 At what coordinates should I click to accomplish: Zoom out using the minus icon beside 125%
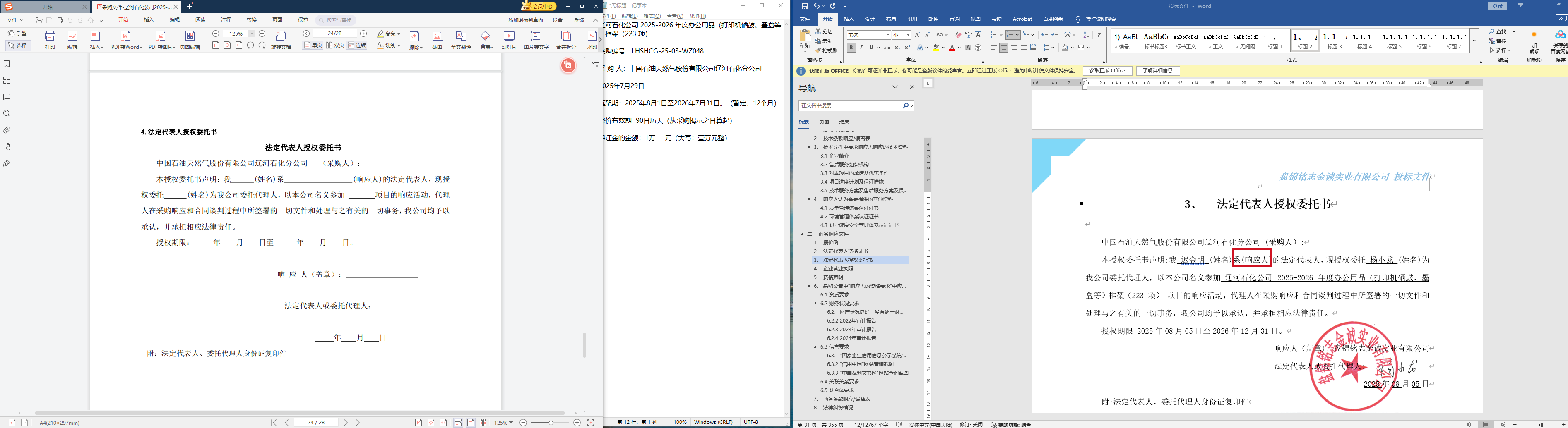click(x=216, y=34)
